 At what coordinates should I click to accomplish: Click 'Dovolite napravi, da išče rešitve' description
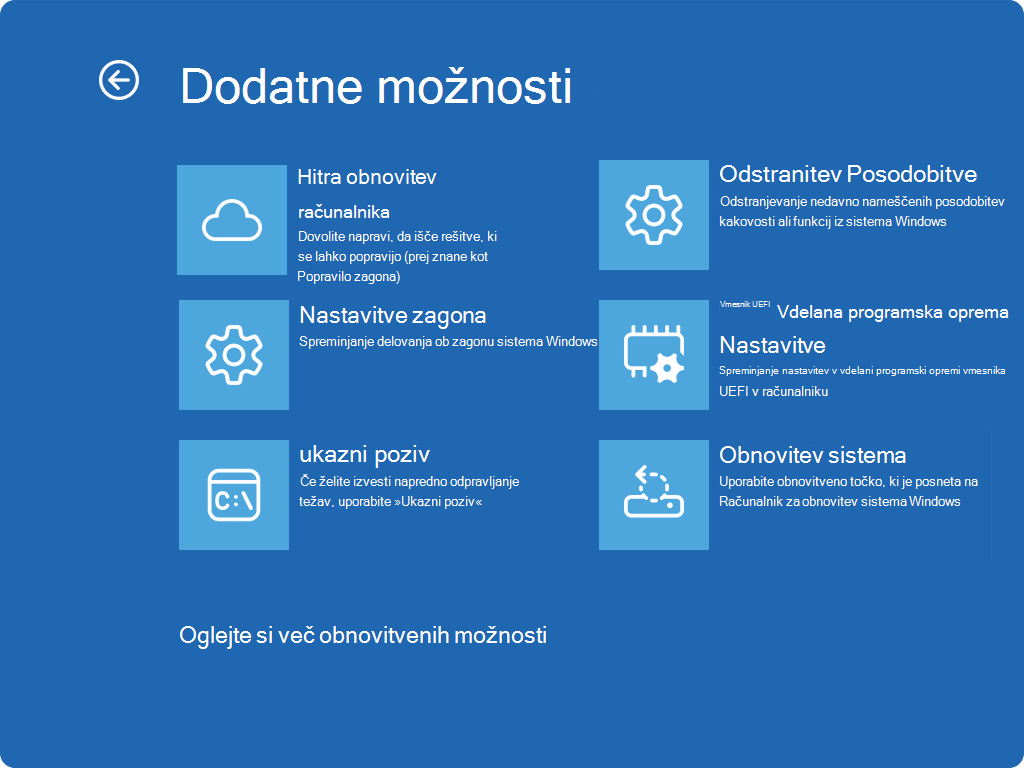tap(397, 256)
